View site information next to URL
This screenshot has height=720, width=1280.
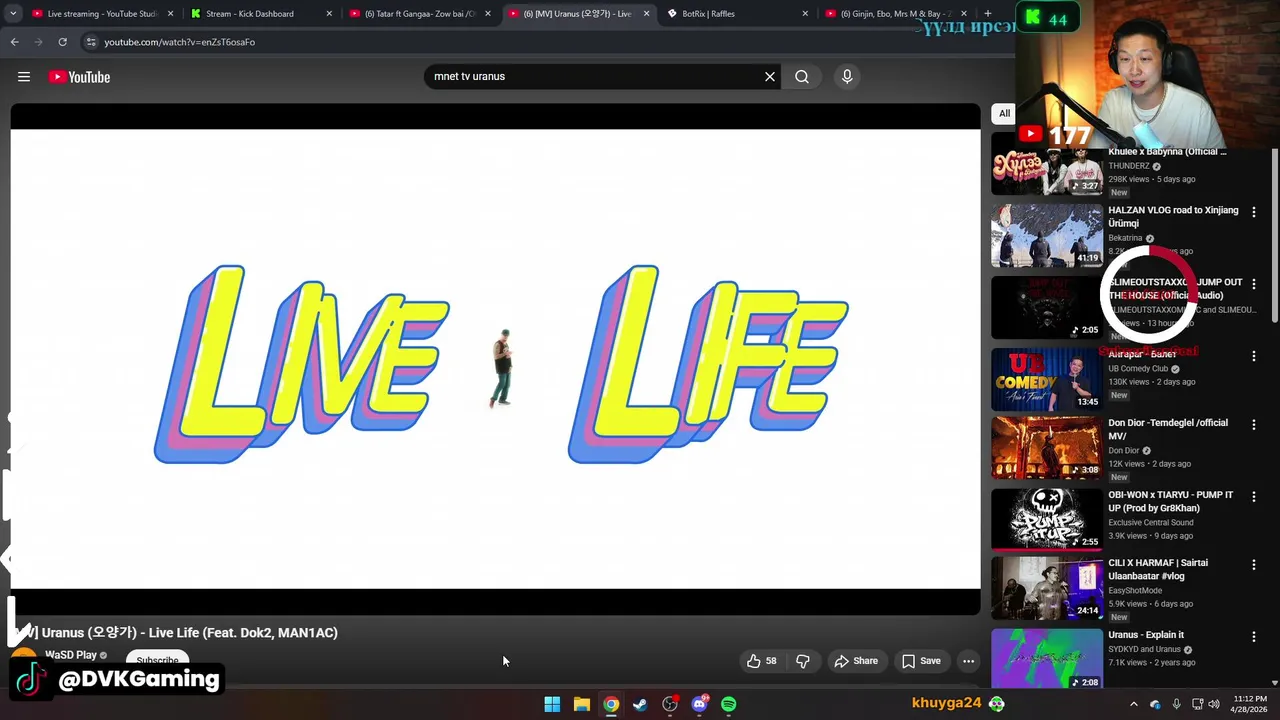91,42
